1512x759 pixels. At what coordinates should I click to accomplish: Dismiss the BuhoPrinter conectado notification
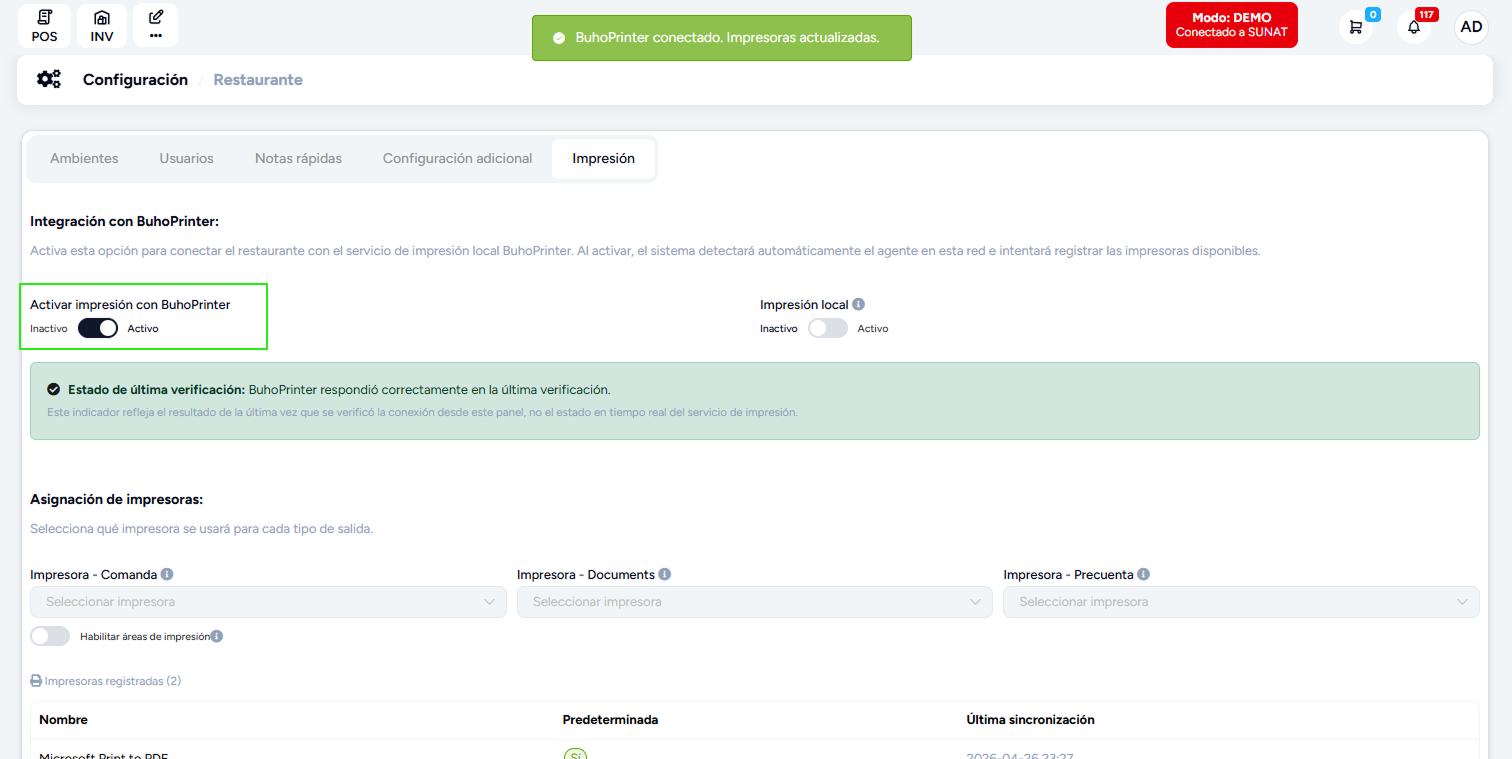[721, 38]
